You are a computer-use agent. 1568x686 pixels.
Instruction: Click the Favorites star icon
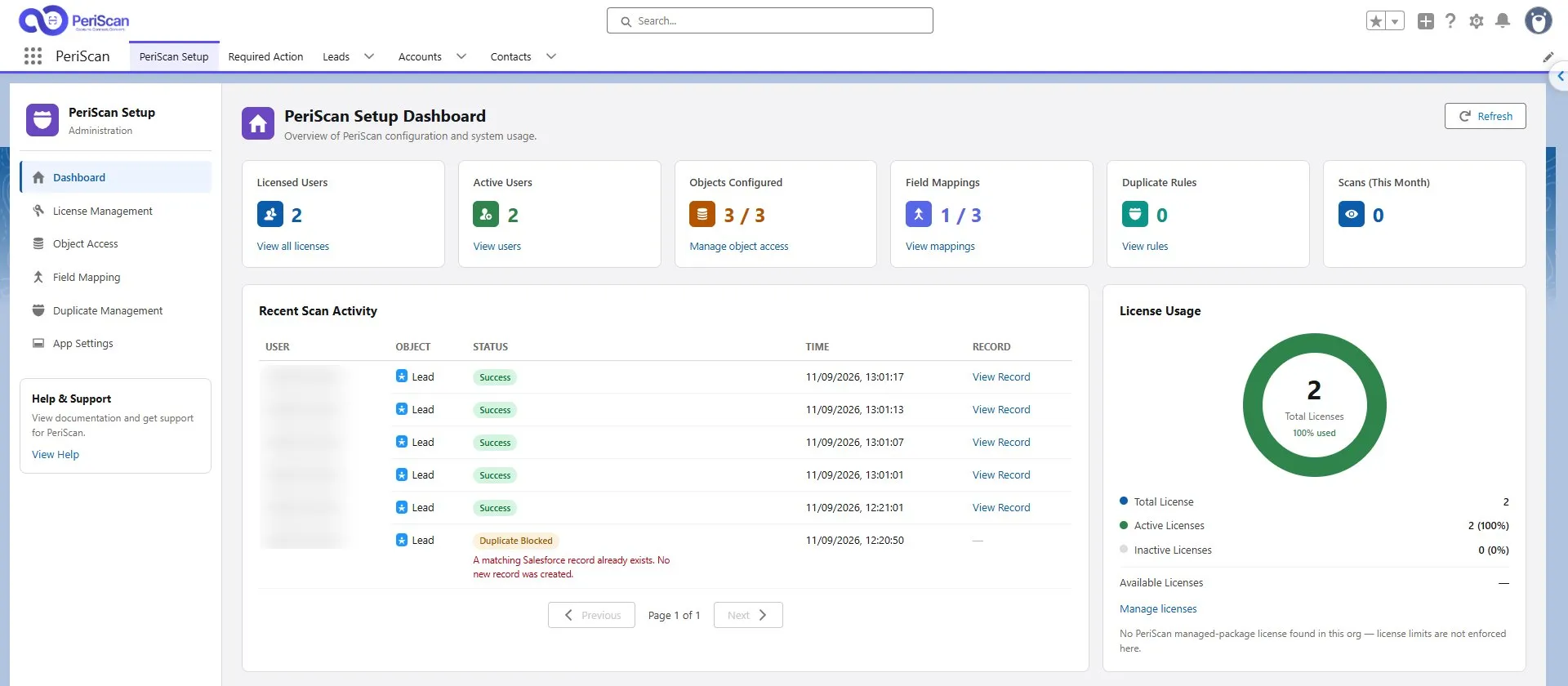[1376, 21]
